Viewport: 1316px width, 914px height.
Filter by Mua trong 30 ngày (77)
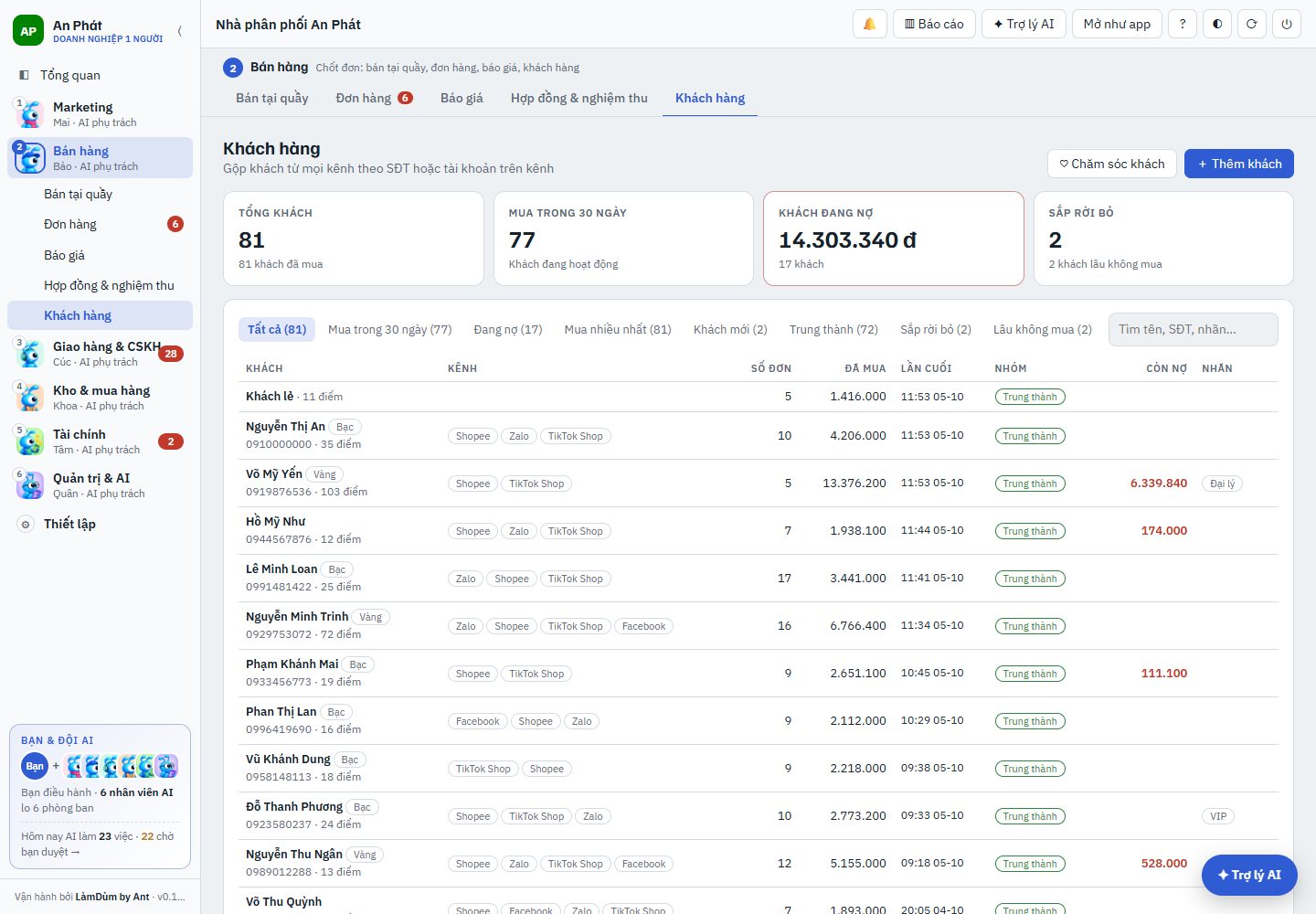pyautogui.click(x=390, y=329)
